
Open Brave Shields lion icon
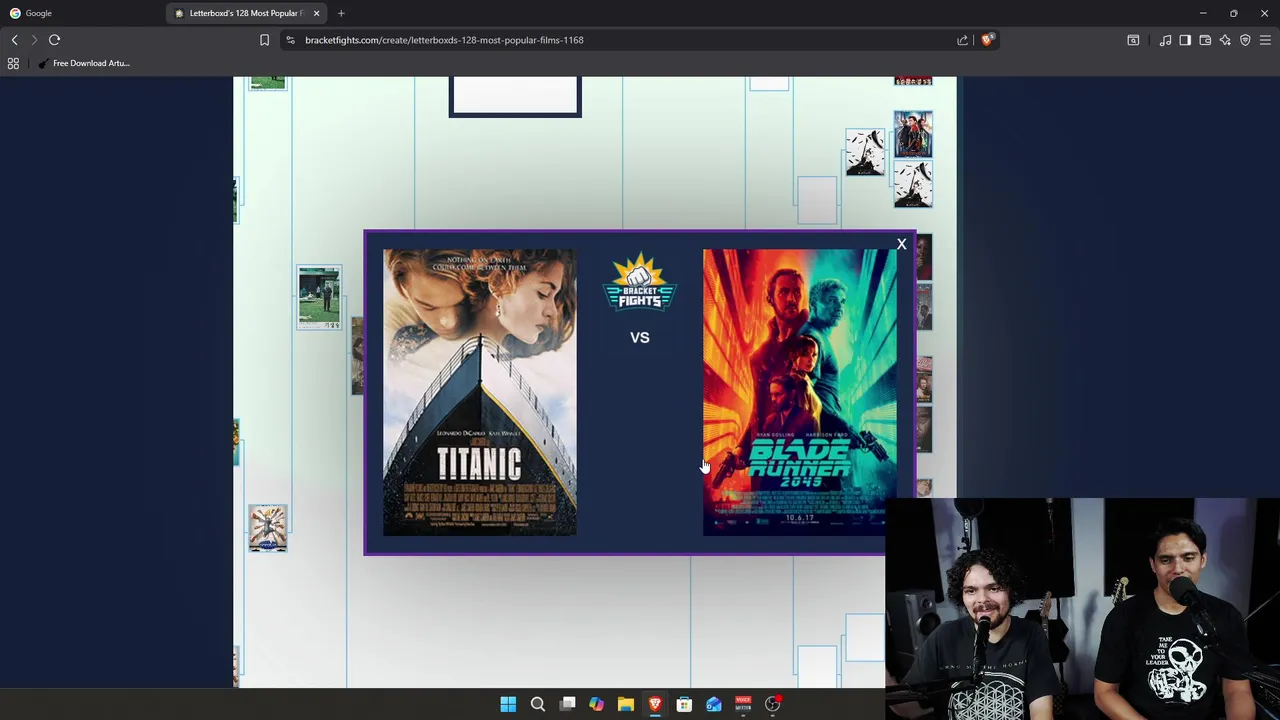[987, 40]
